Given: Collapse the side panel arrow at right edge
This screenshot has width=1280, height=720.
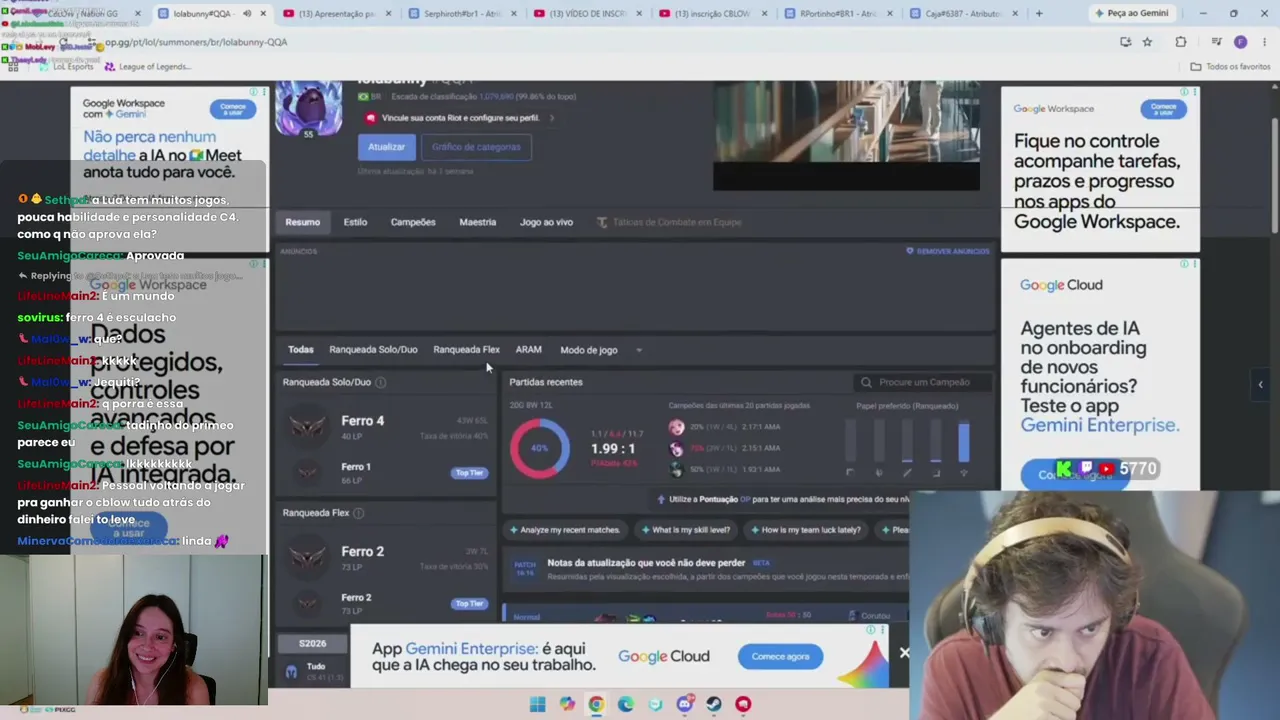Looking at the screenshot, I should tap(1260, 384).
